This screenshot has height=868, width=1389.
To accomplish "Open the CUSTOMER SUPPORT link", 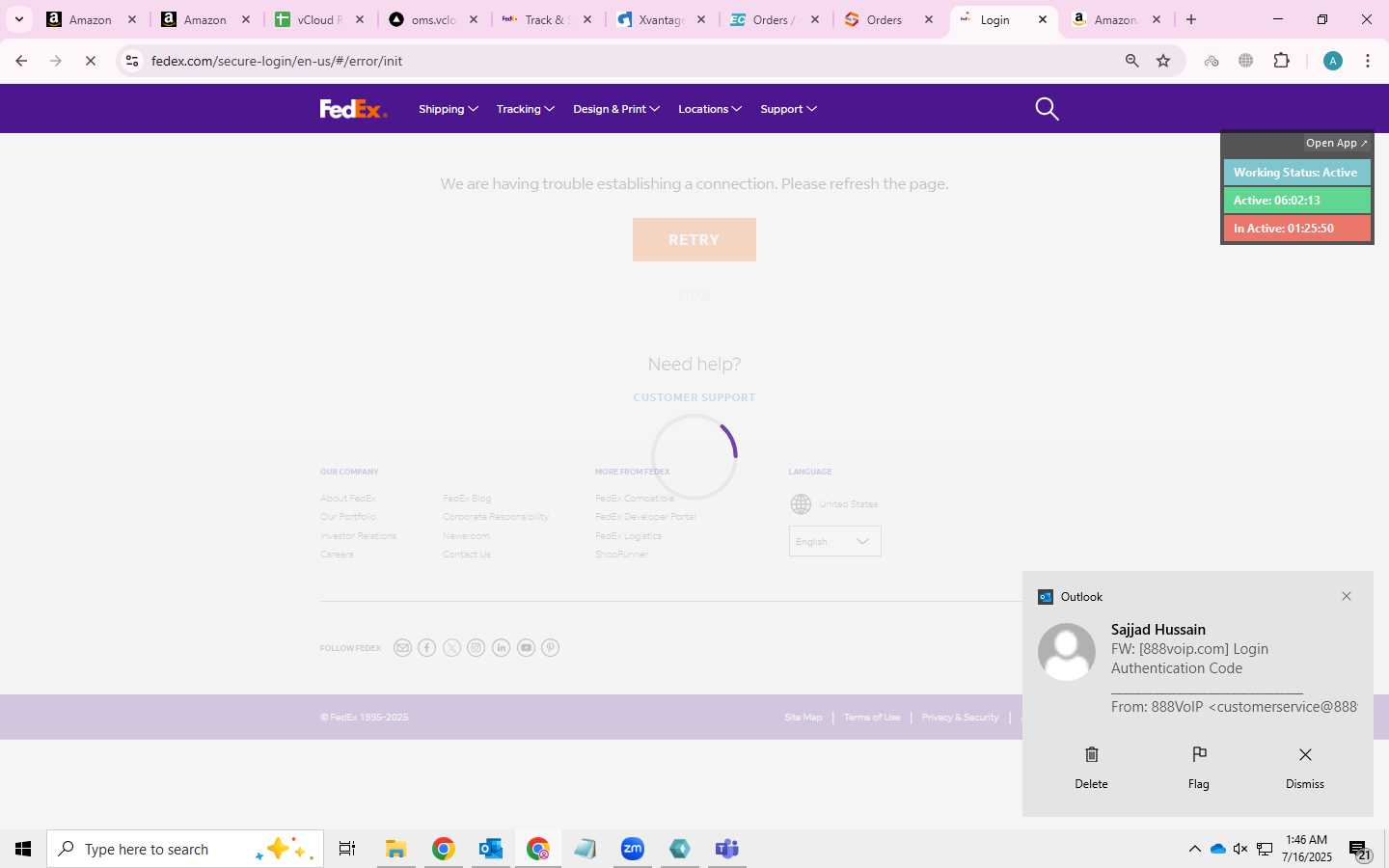I will 694,397.
